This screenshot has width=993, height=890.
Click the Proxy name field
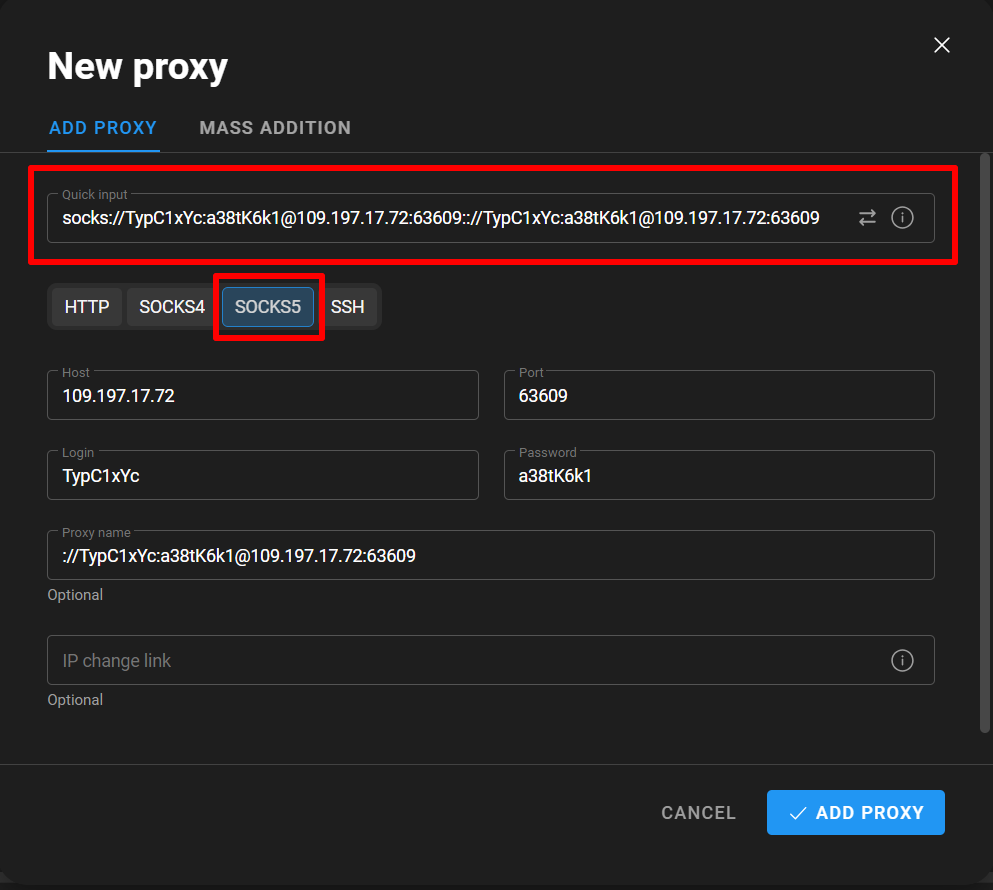pos(490,556)
